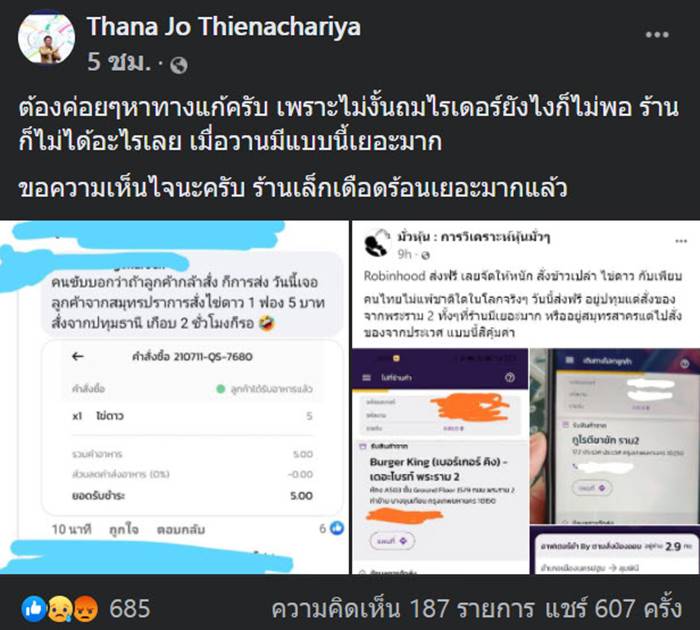Open Thana Jo Thienachariya's profile picture
This screenshot has width=700, height=630.
click(x=46, y=38)
